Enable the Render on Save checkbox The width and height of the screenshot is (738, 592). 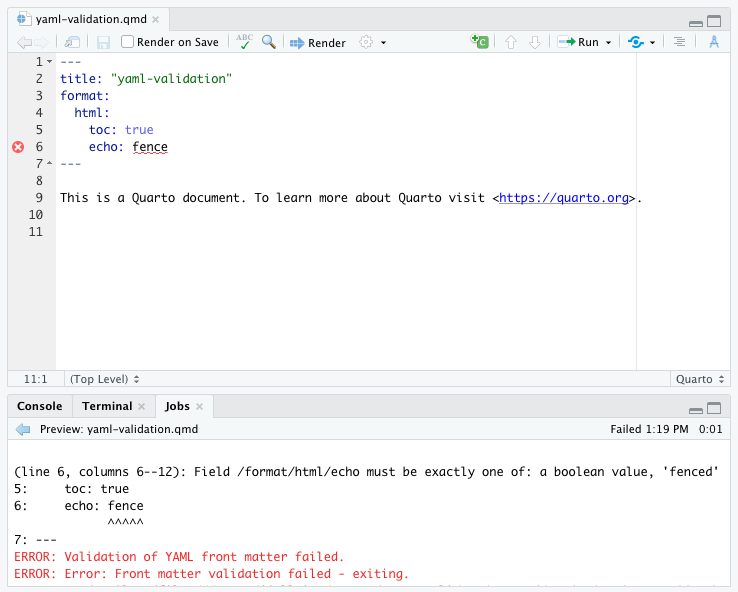[x=128, y=42]
